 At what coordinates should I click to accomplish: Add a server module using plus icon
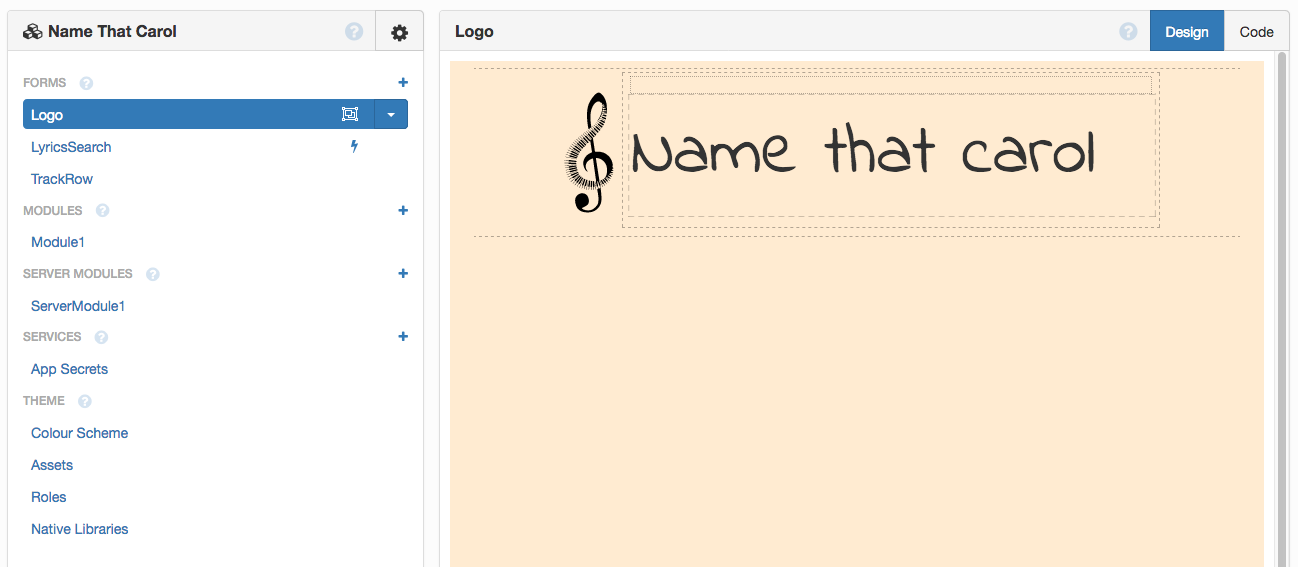coord(403,274)
